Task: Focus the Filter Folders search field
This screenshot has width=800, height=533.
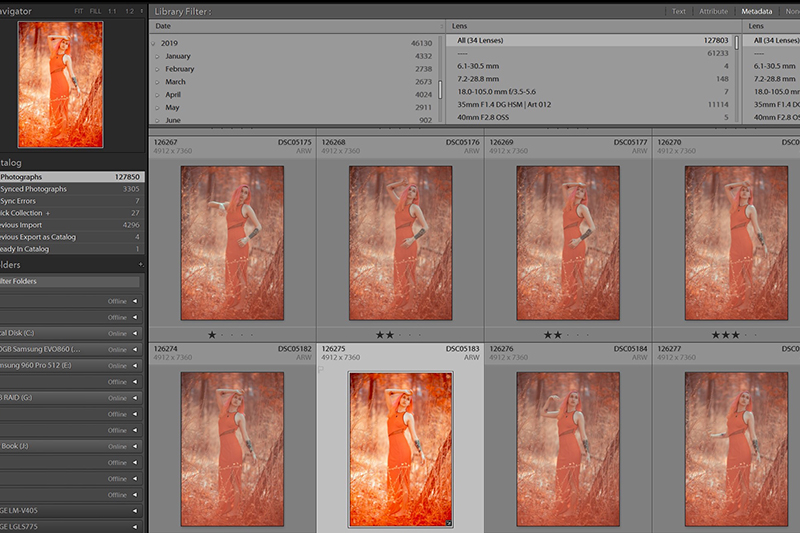Action: click(x=69, y=281)
